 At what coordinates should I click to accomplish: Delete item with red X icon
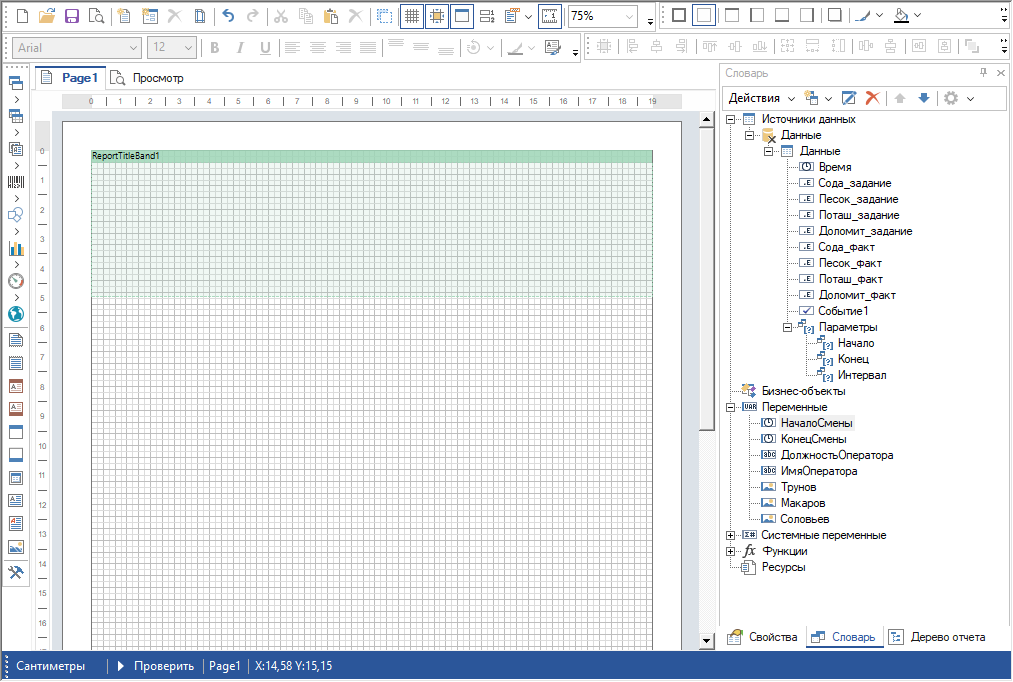[x=872, y=98]
